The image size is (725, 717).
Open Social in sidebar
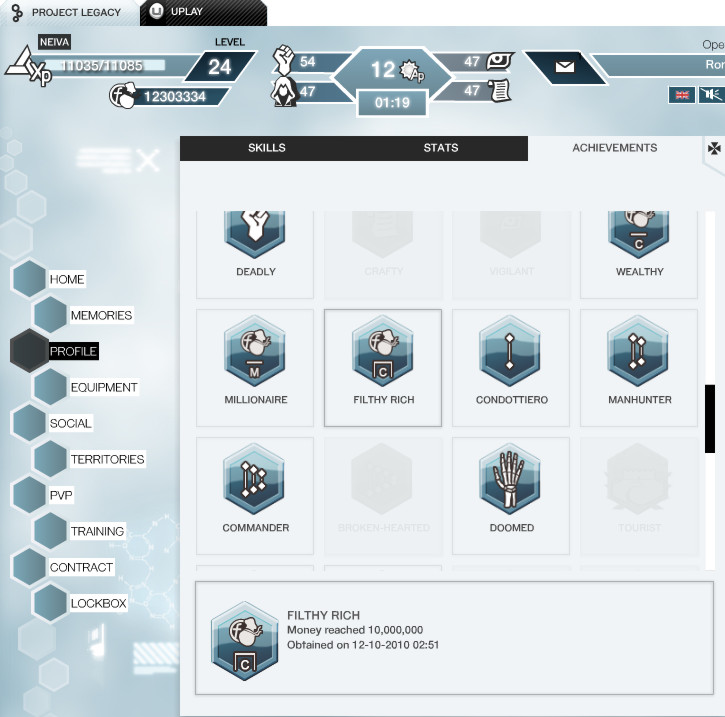click(71, 423)
